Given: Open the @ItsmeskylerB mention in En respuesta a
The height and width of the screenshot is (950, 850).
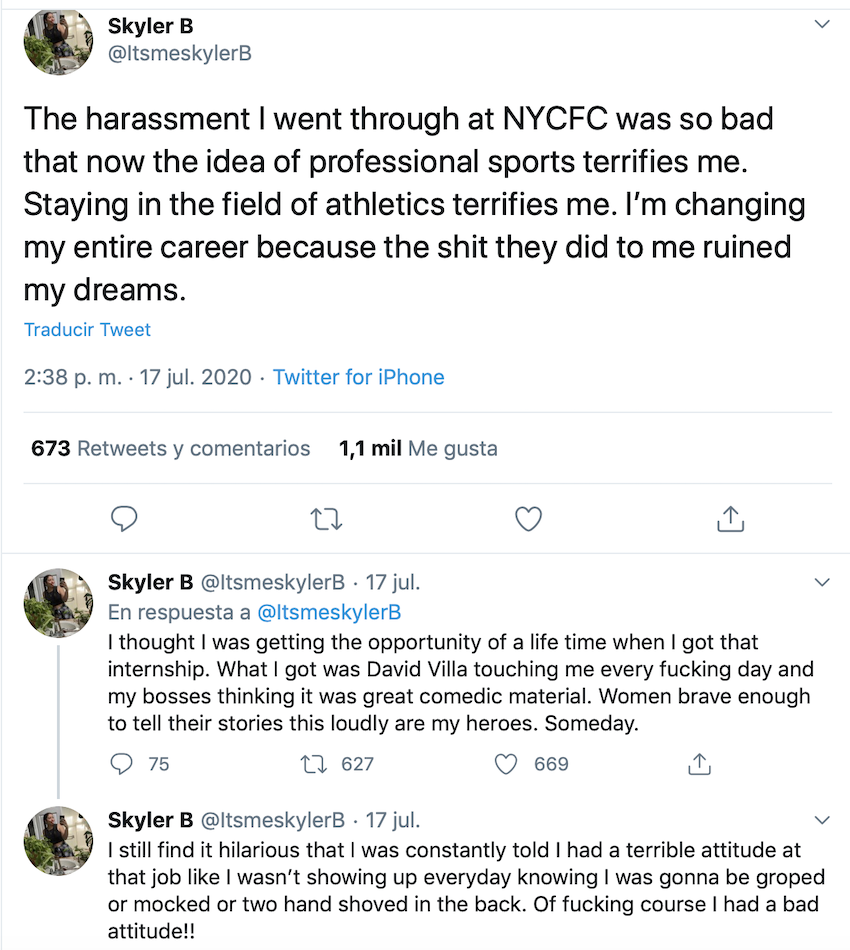Looking at the screenshot, I should point(329,612).
